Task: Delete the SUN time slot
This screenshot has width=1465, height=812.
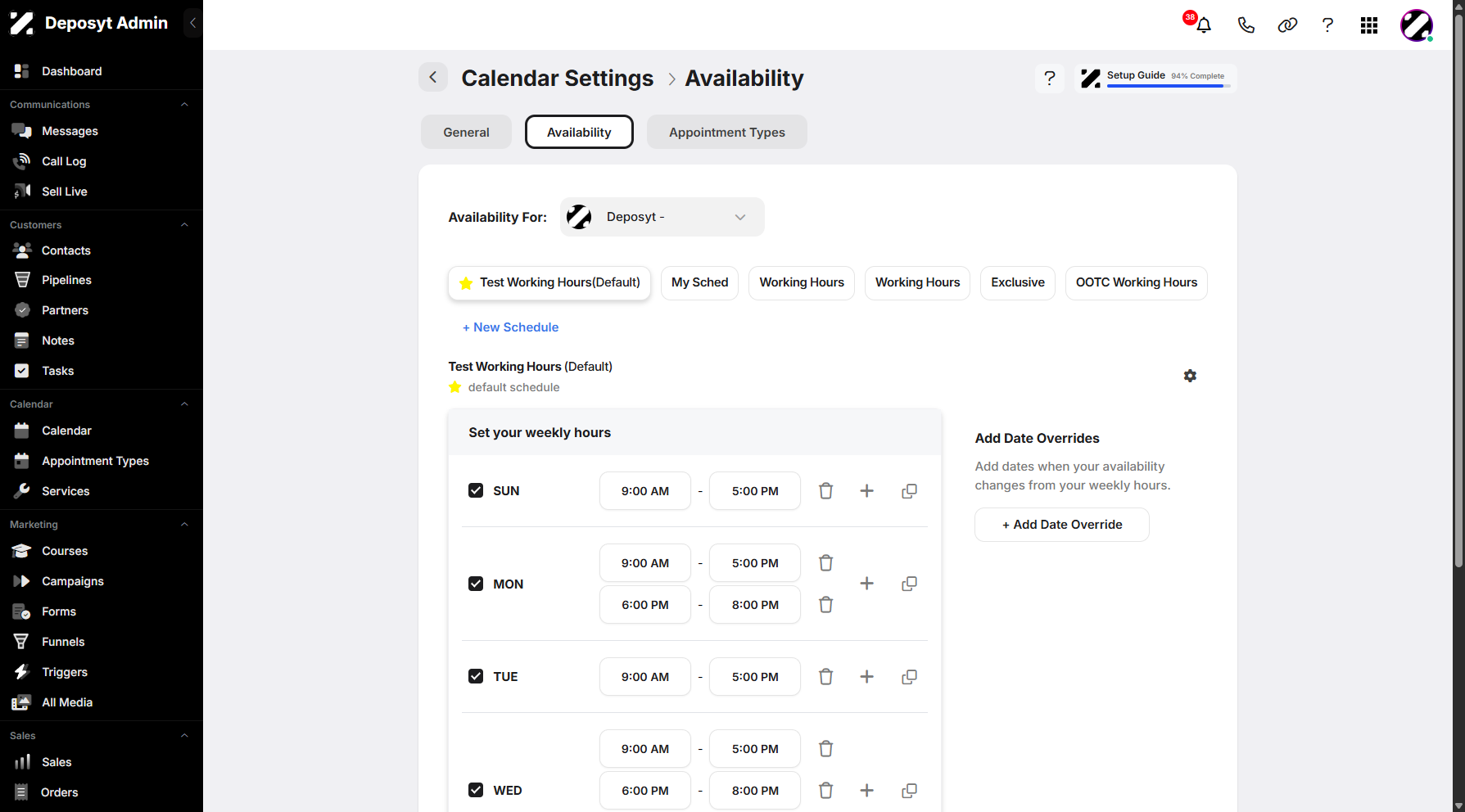Action: click(826, 491)
